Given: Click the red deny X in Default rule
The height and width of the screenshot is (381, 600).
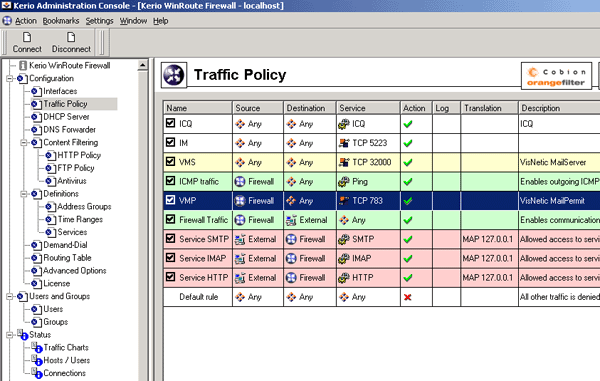Looking at the screenshot, I should (x=408, y=297).
